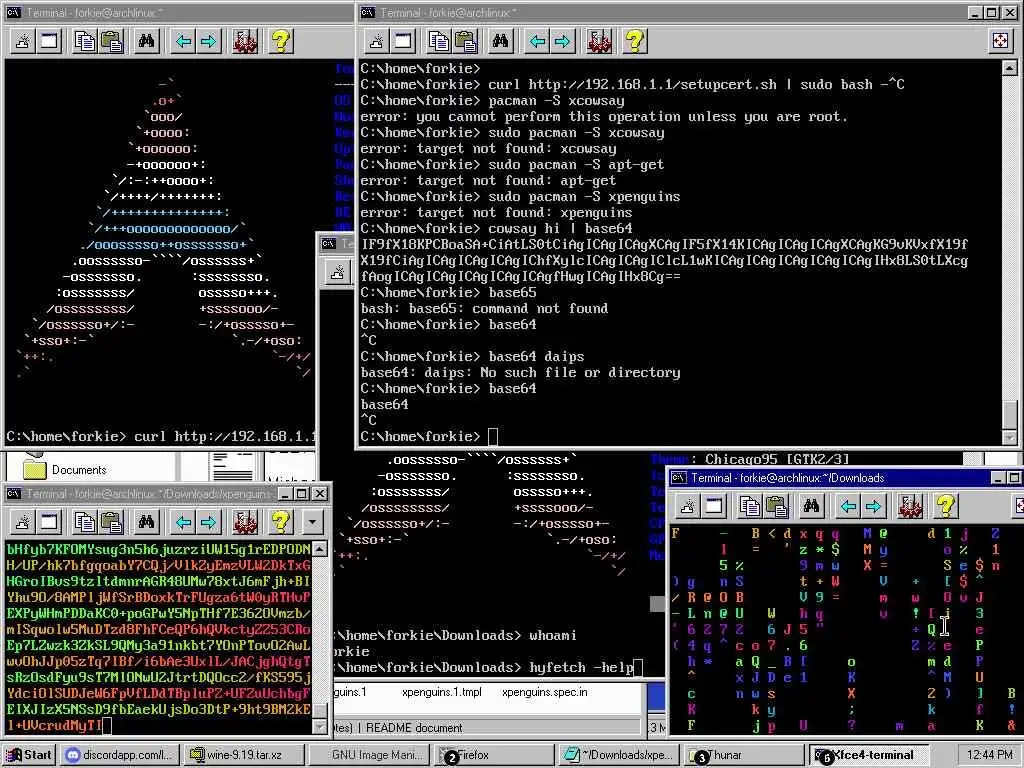Go to previous tab in the top-left terminal
Screen dimensions: 1024x768
tap(184, 42)
